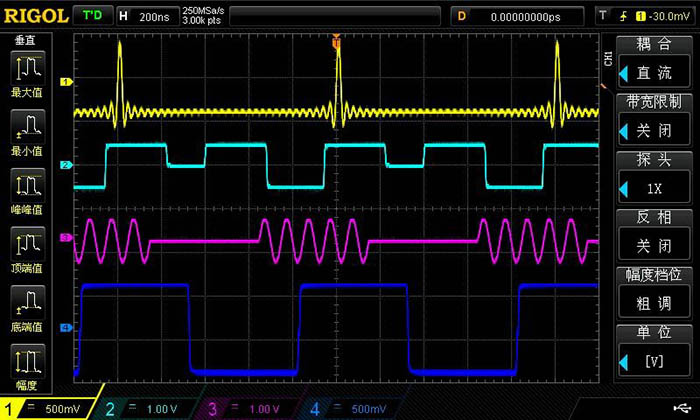The image size is (700, 420).
Task: Click the waveform memory position bar
Action: coord(330,16)
